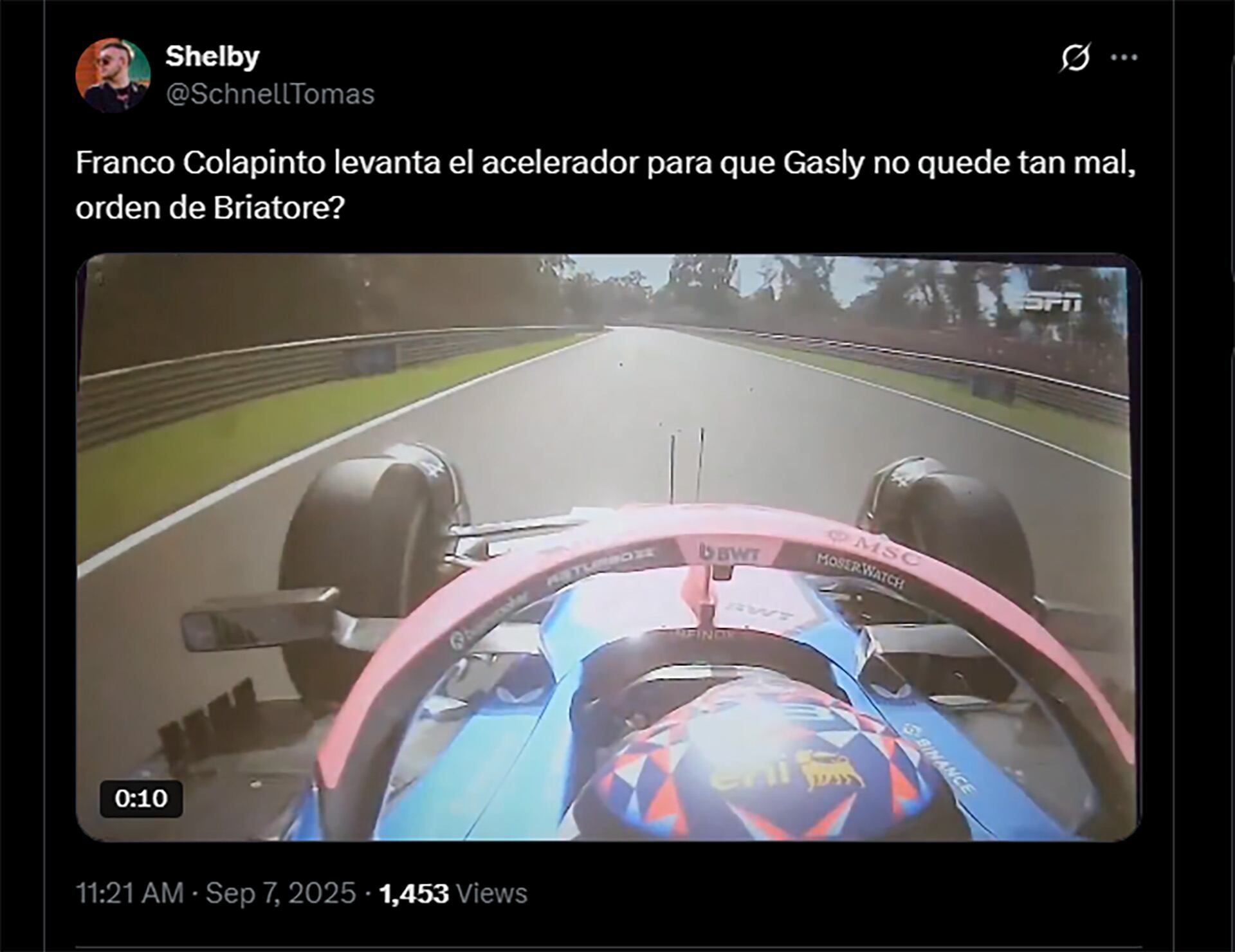Click the text 'orden de Briatore?'
The height and width of the screenshot is (952, 1235).
pyautogui.click(x=210, y=208)
